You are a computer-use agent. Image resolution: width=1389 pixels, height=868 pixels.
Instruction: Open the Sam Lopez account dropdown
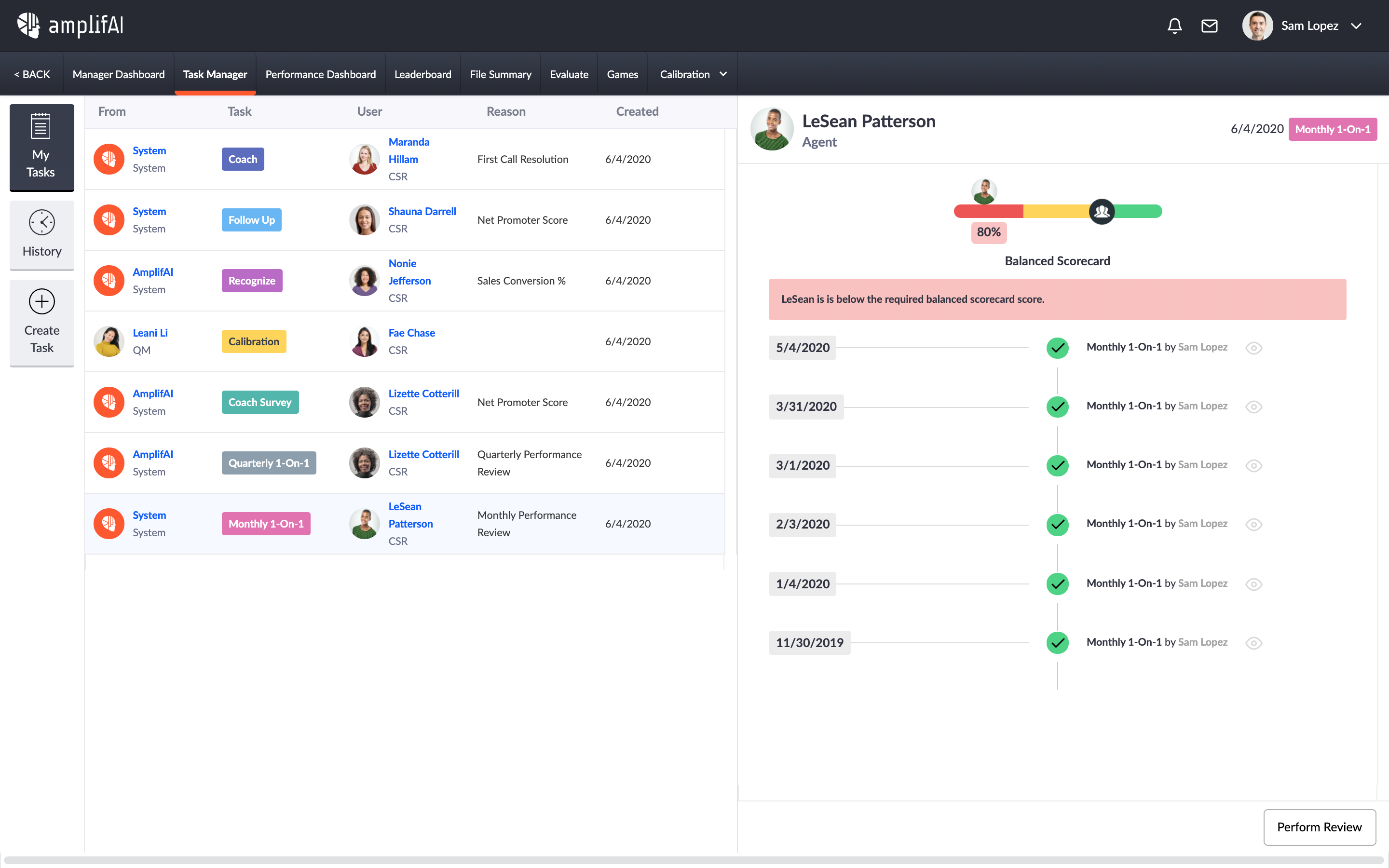1356,26
